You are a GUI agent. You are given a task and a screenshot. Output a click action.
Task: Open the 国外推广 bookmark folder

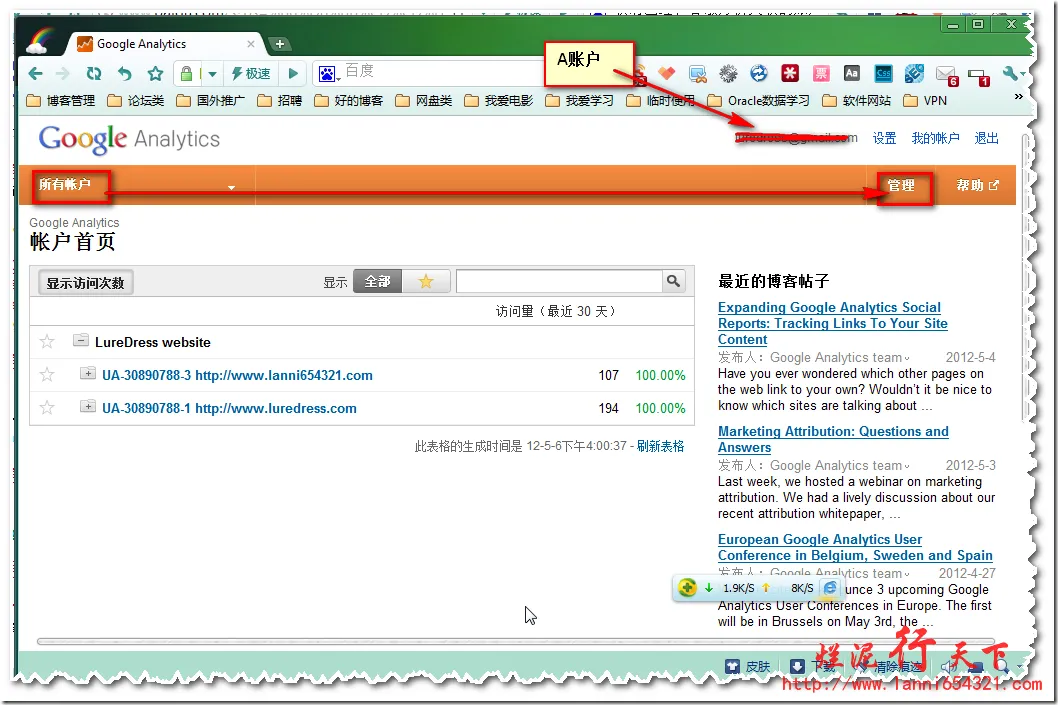click(211, 101)
